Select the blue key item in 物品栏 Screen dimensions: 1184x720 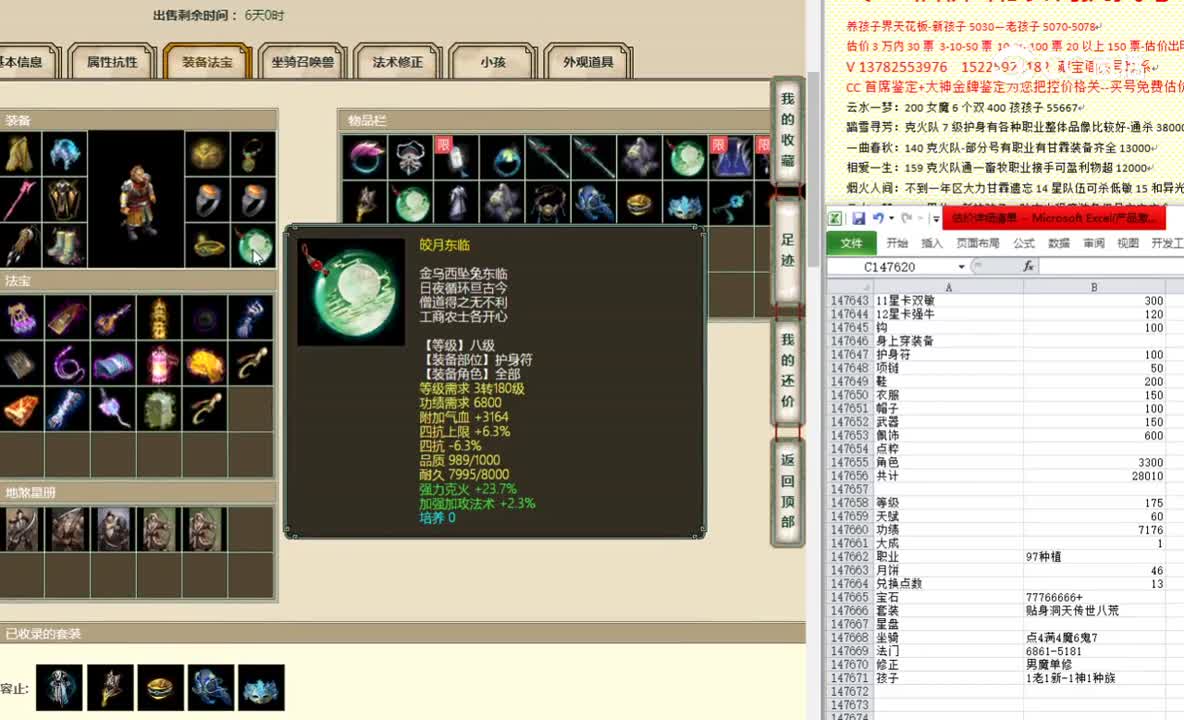[x=731, y=204]
